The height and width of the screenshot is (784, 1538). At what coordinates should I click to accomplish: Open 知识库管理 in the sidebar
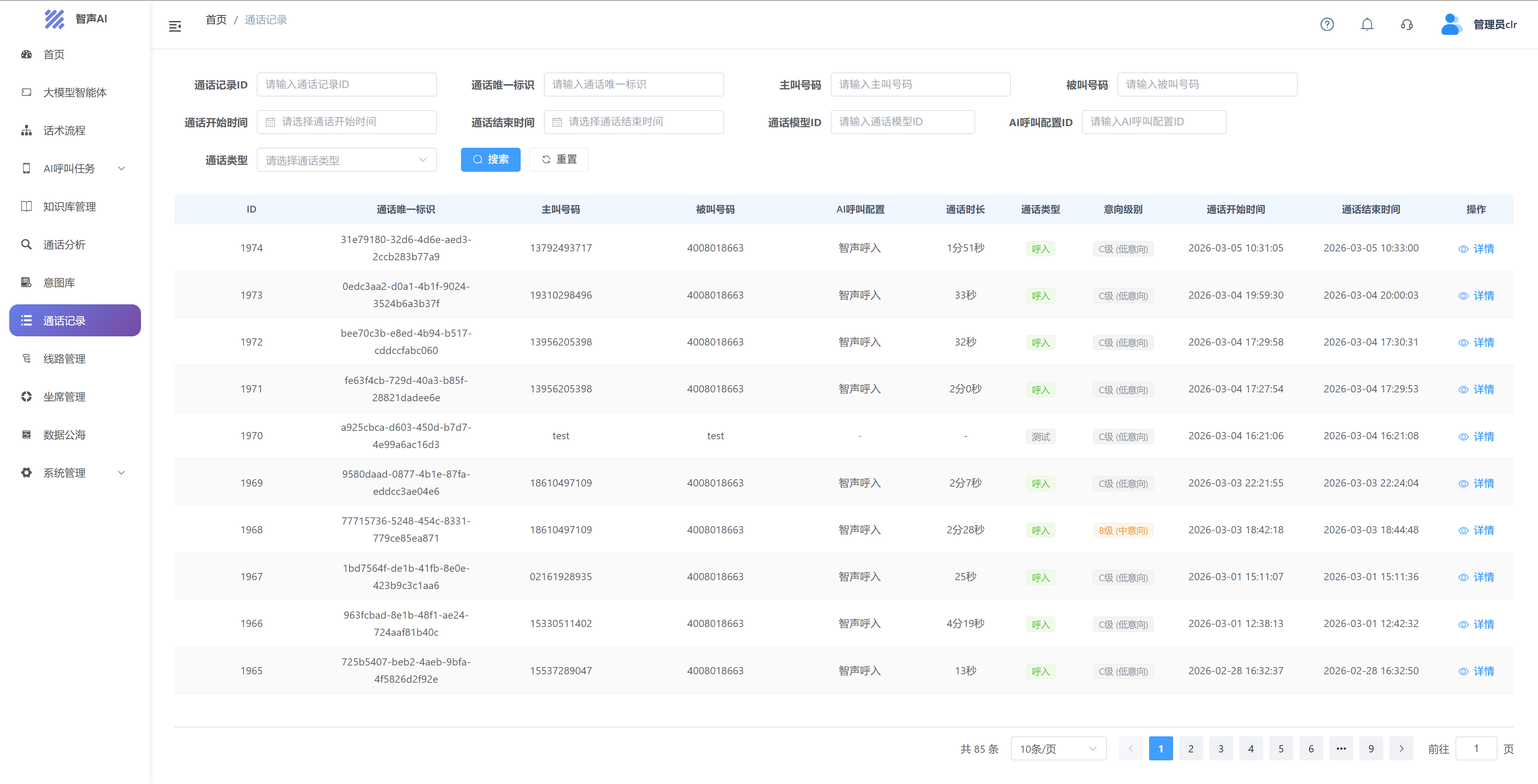click(69, 207)
